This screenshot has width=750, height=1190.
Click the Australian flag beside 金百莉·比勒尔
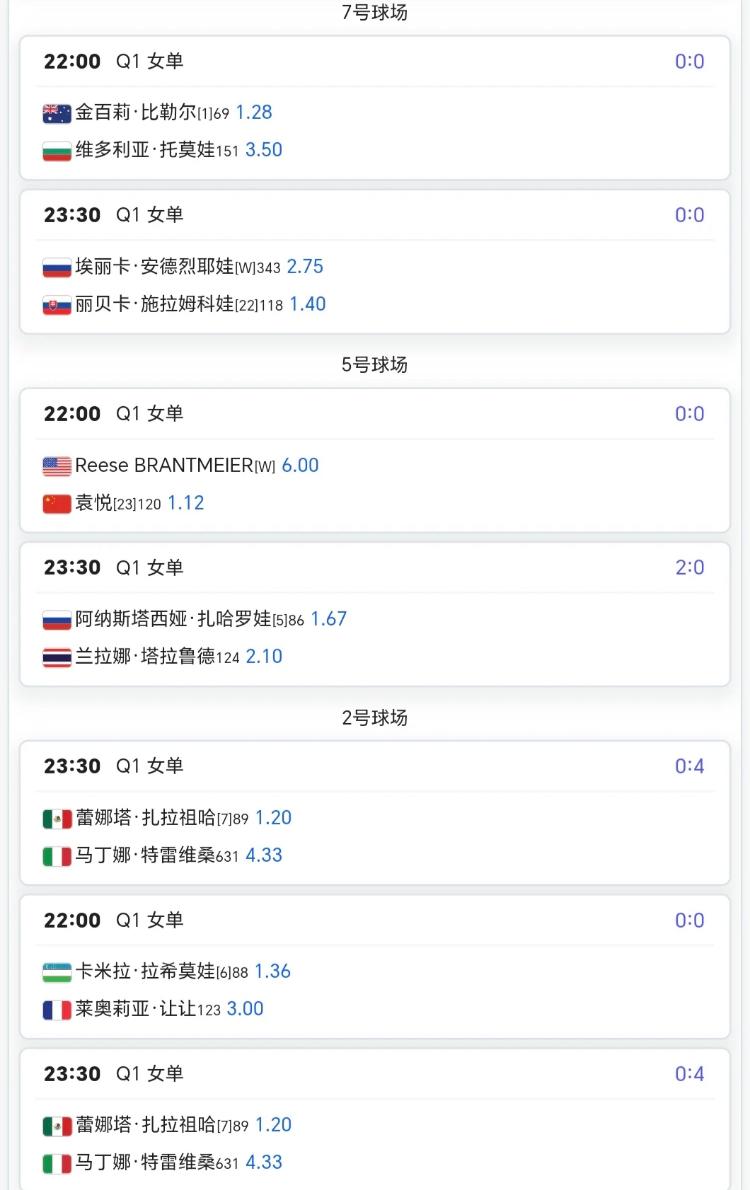coord(57,114)
